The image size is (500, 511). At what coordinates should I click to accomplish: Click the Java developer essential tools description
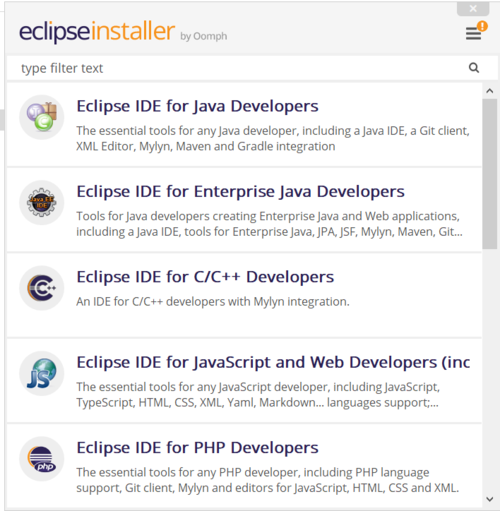click(273, 138)
